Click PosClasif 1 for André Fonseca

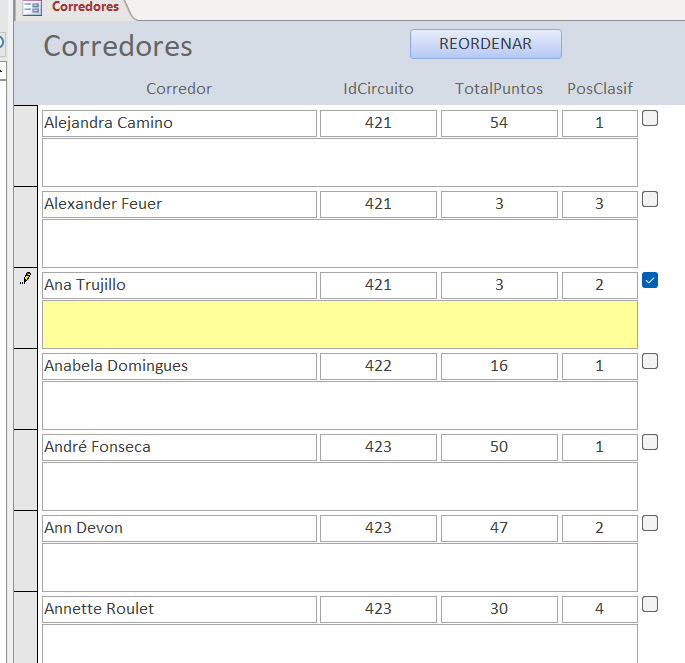click(600, 447)
